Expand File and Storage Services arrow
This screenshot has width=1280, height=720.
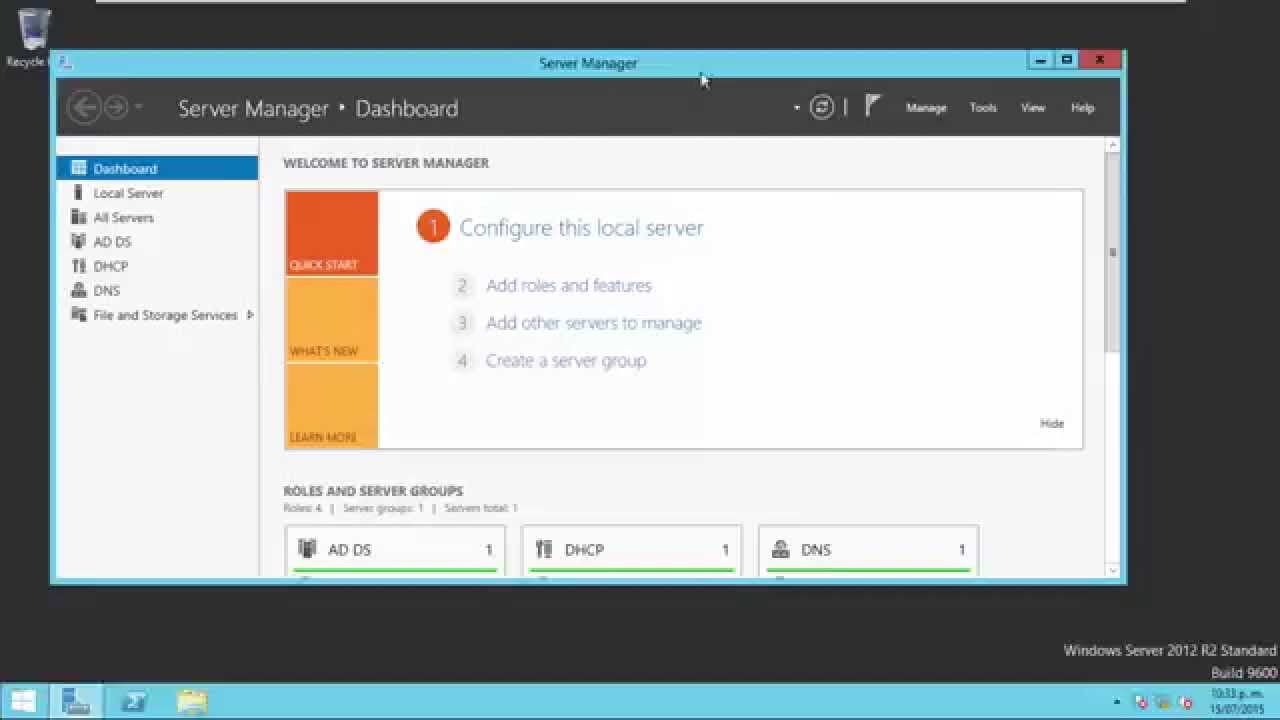(x=249, y=315)
